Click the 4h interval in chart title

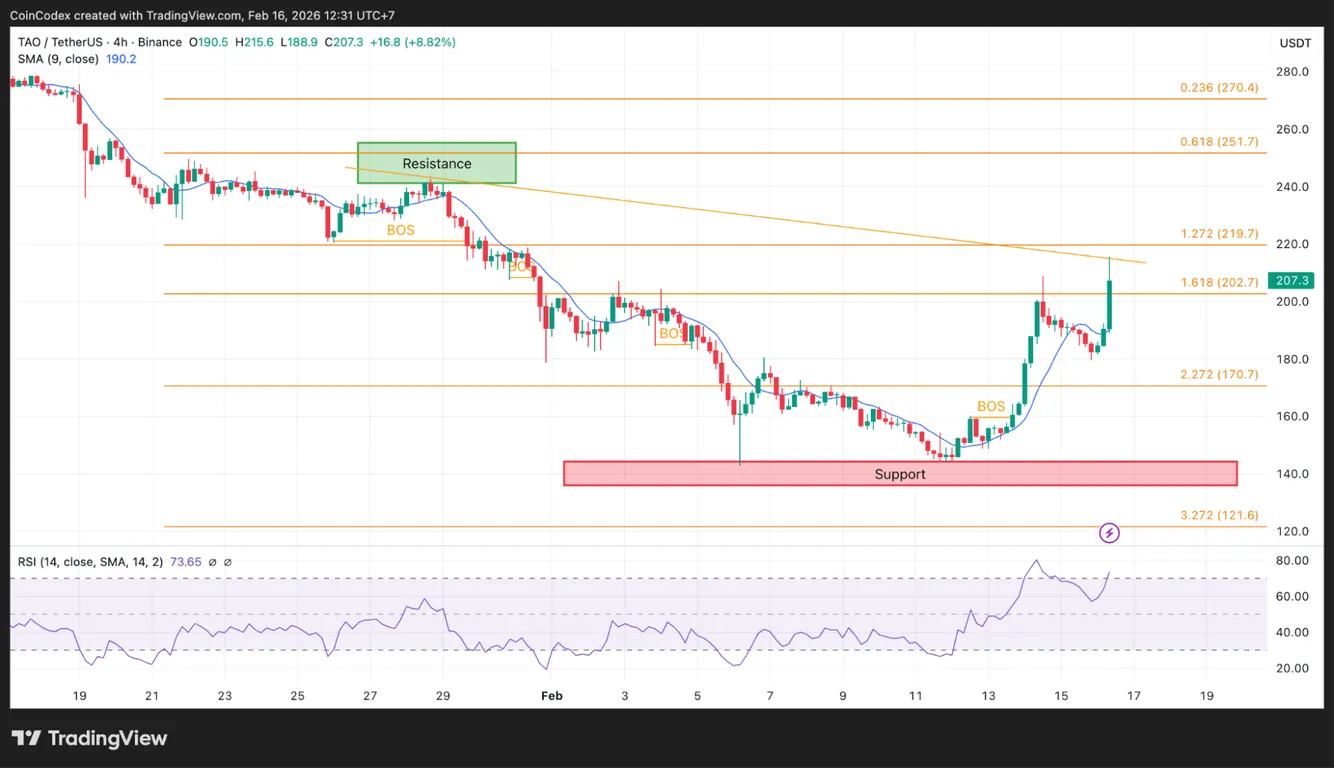coord(121,42)
